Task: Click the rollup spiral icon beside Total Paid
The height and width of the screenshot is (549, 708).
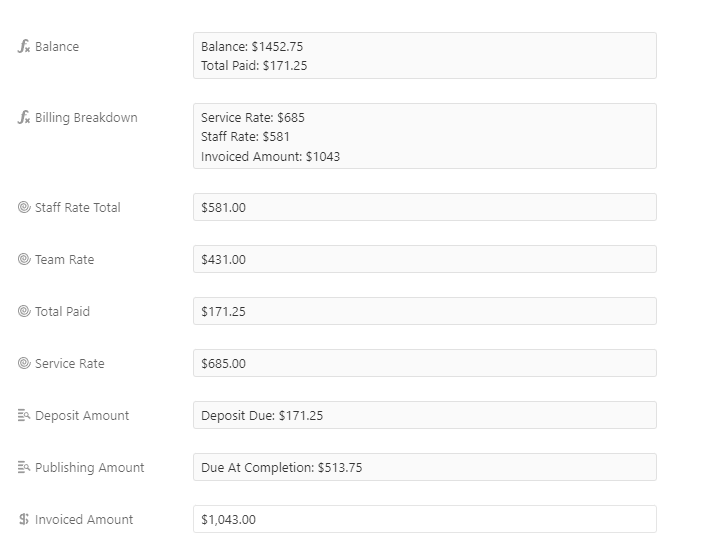Action: 24,311
